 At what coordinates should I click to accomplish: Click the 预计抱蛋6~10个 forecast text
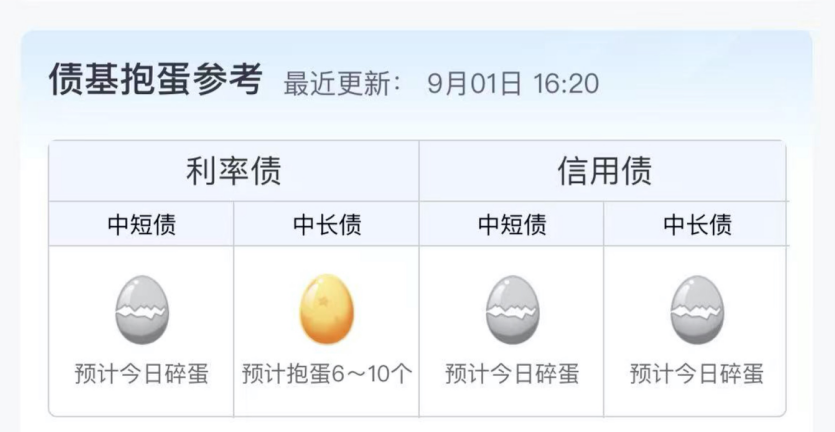(x=327, y=373)
